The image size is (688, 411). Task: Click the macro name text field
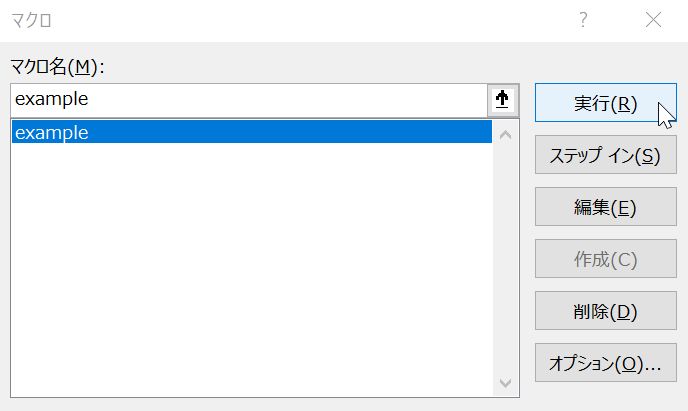point(250,99)
